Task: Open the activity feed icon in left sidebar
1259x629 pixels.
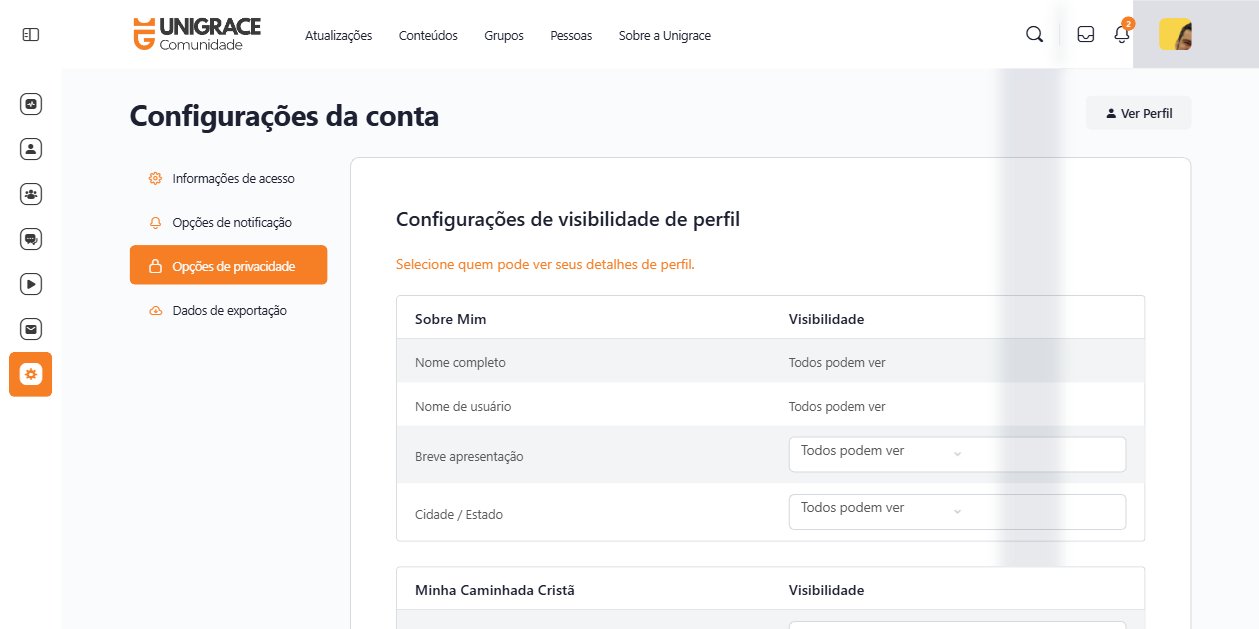Action: tap(30, 103)
